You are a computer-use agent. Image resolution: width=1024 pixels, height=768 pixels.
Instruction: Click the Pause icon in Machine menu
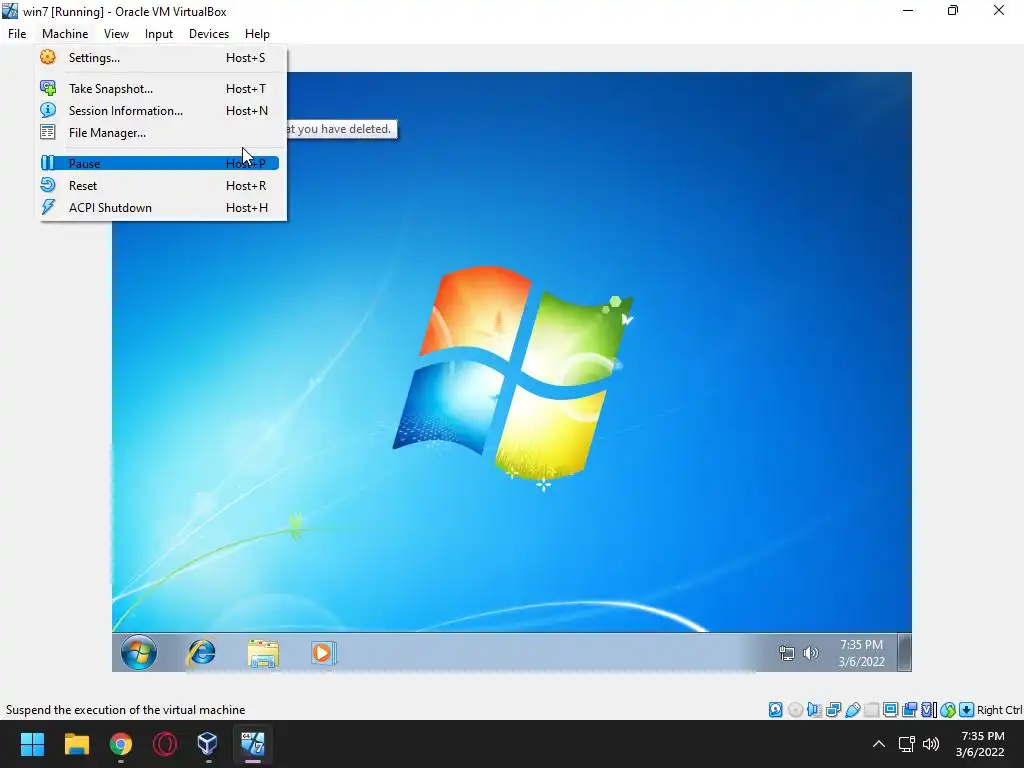(48, 163)
